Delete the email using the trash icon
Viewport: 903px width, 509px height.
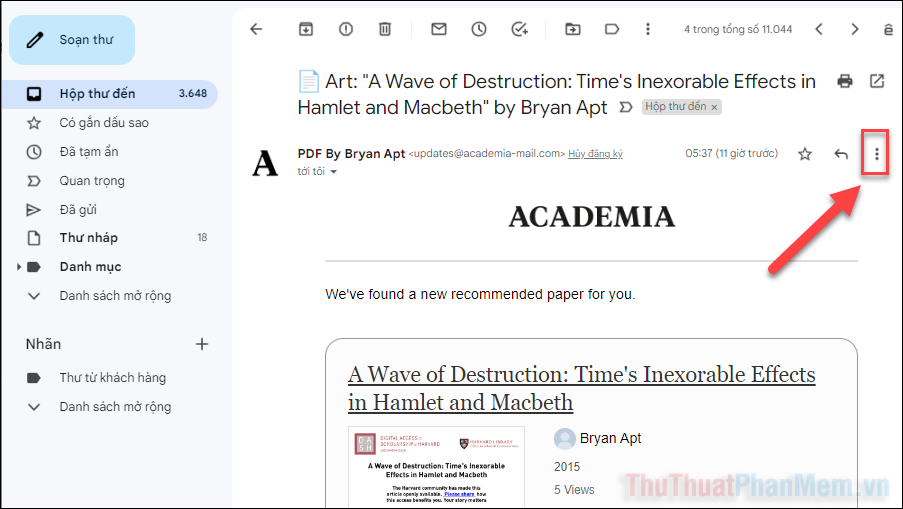coord(385,29)
